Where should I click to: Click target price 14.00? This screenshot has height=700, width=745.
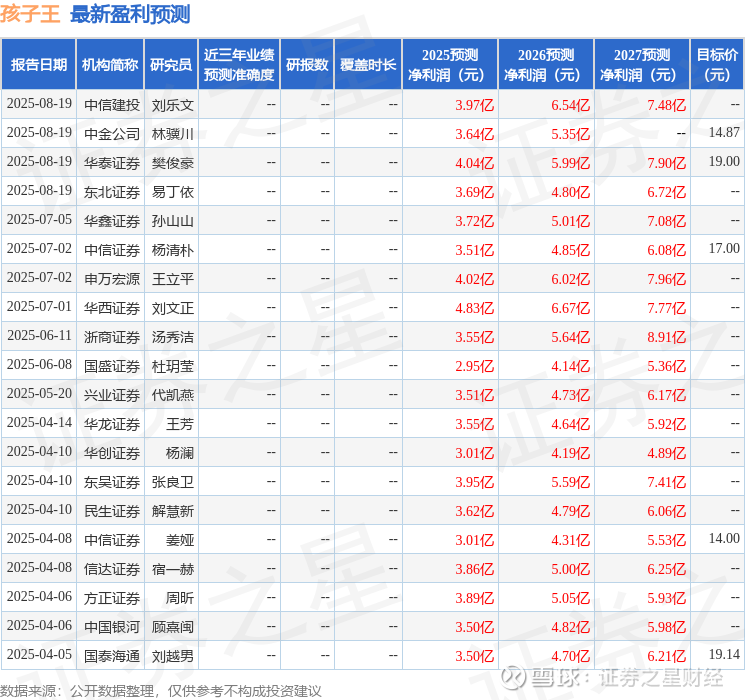[724, 538]
